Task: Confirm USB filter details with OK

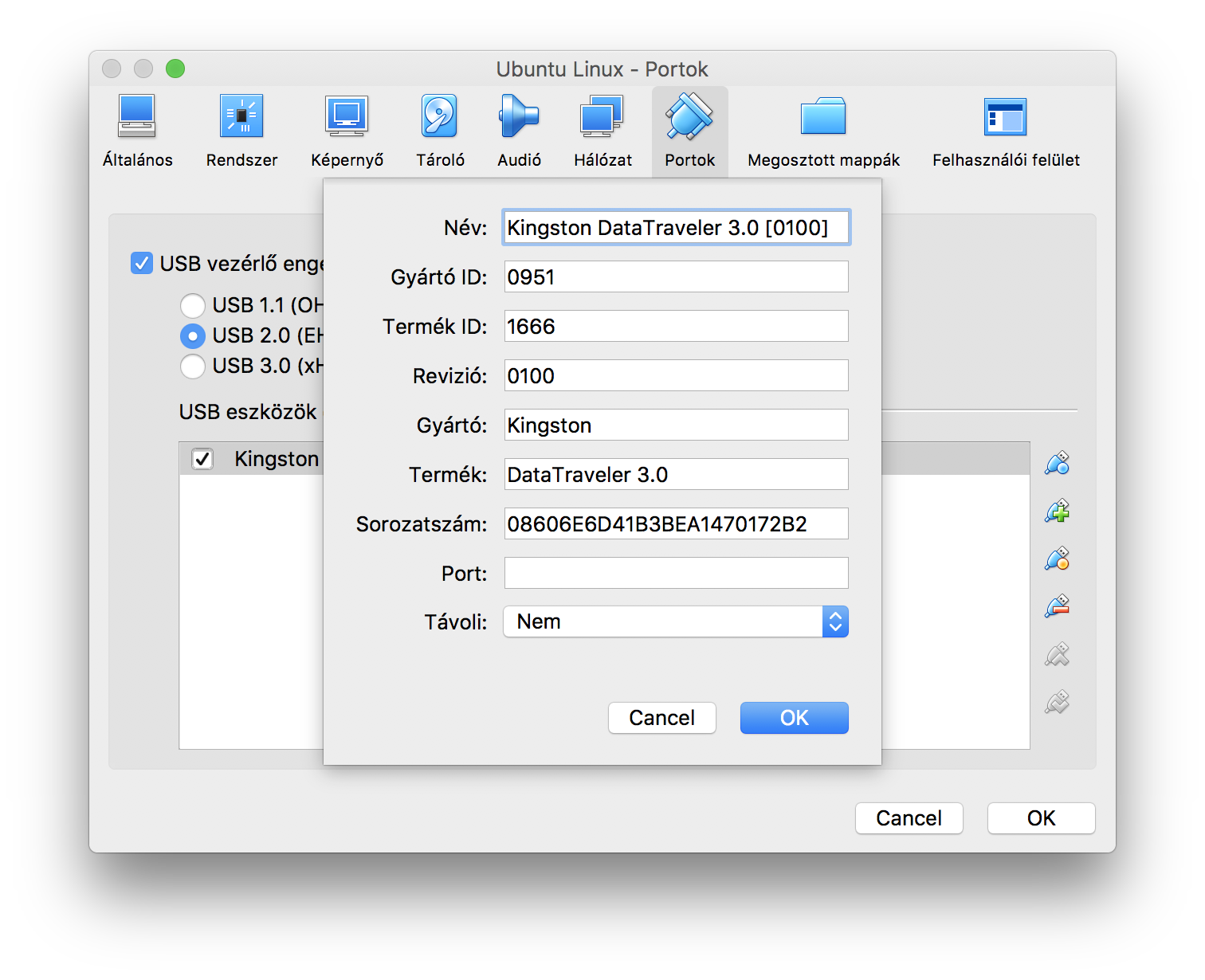Action: (x=794, y=718)
